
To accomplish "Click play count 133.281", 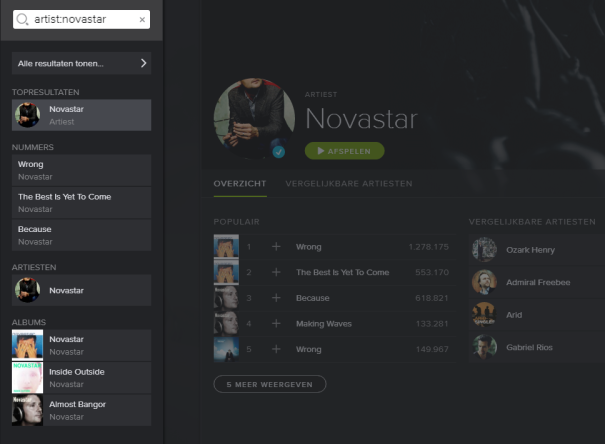I will point(432,324).
